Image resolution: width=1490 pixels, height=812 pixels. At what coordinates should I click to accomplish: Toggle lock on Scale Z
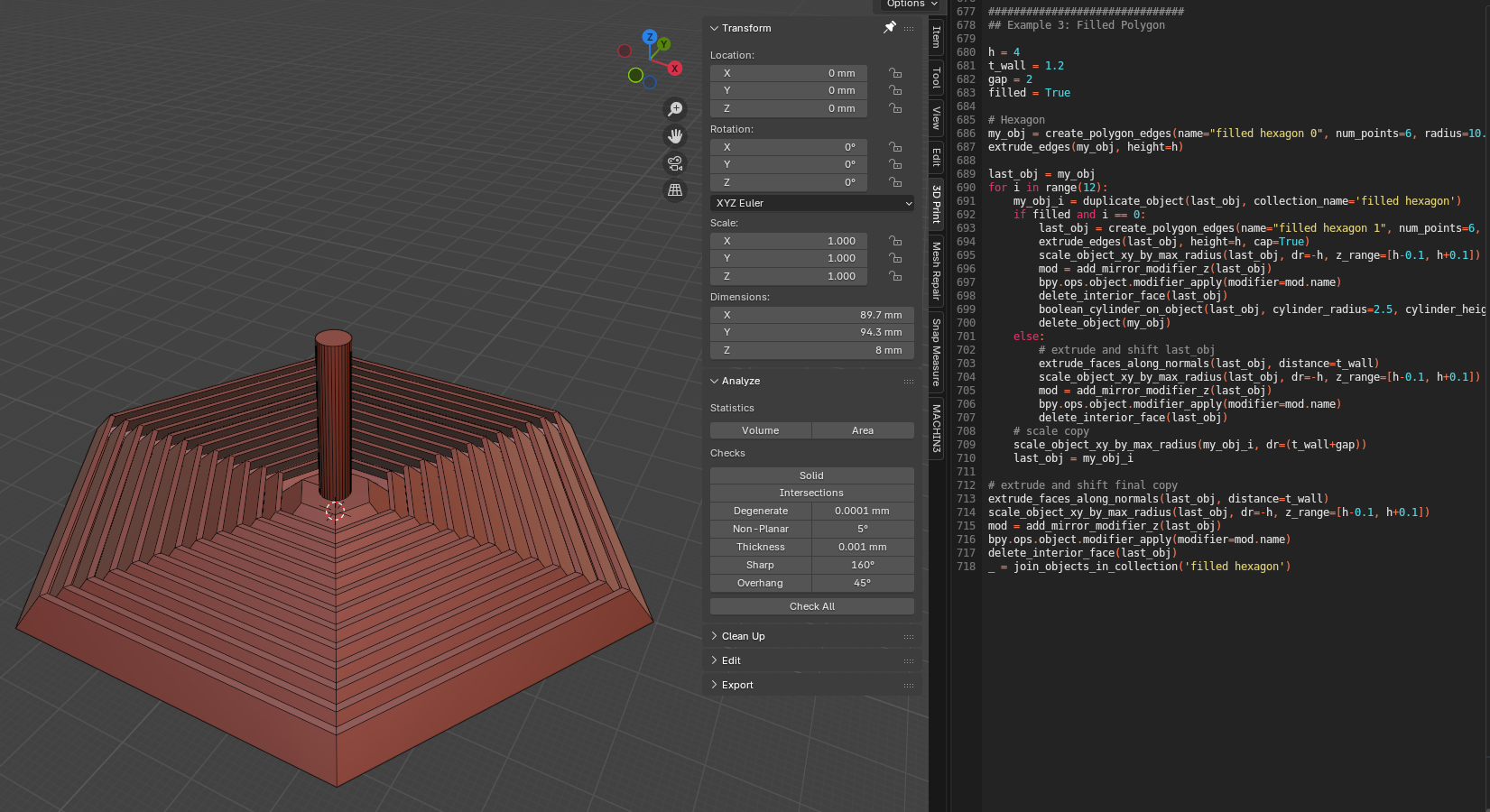click(895, 276)
